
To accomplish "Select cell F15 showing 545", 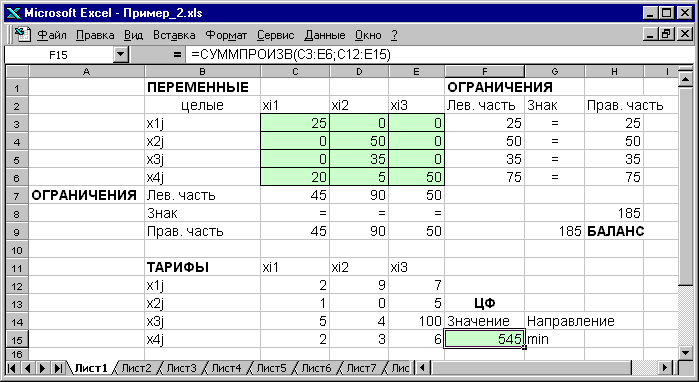I will [x=485, y=339].
